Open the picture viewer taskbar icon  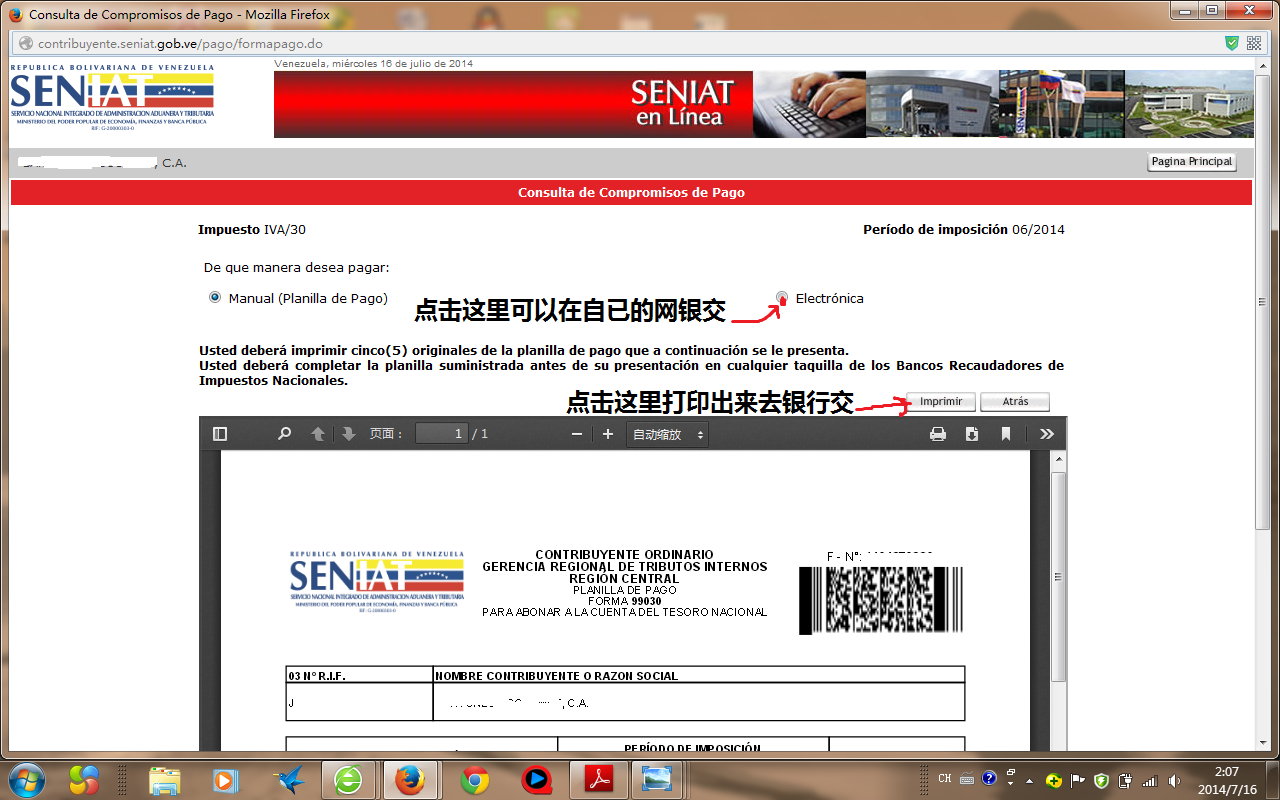pyautogui.click(x=658, y=780)
